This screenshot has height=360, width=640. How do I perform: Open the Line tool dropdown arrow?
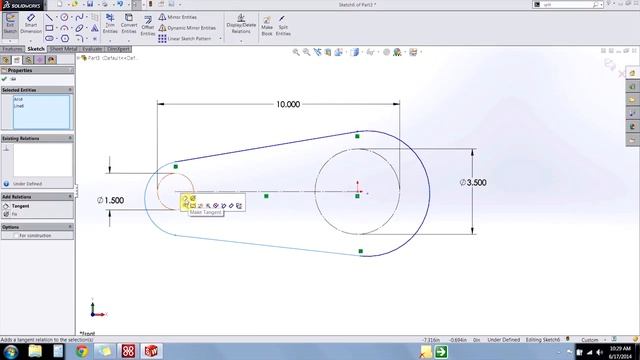56,17
